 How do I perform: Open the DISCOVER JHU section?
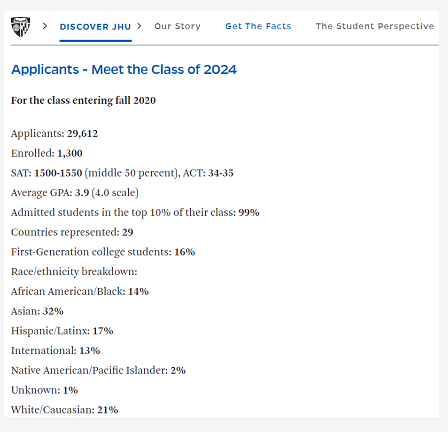tap(95, 27)
